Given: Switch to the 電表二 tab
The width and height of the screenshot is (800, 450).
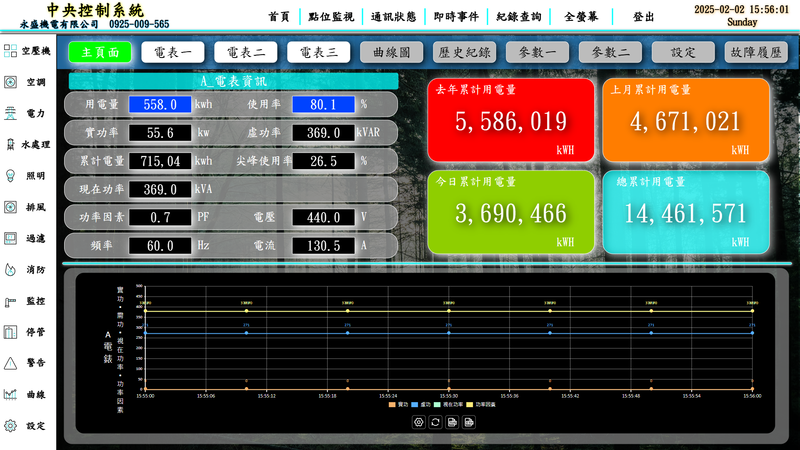Looking at the screenshot, I should pyautogui.click(x=246, y=52).
